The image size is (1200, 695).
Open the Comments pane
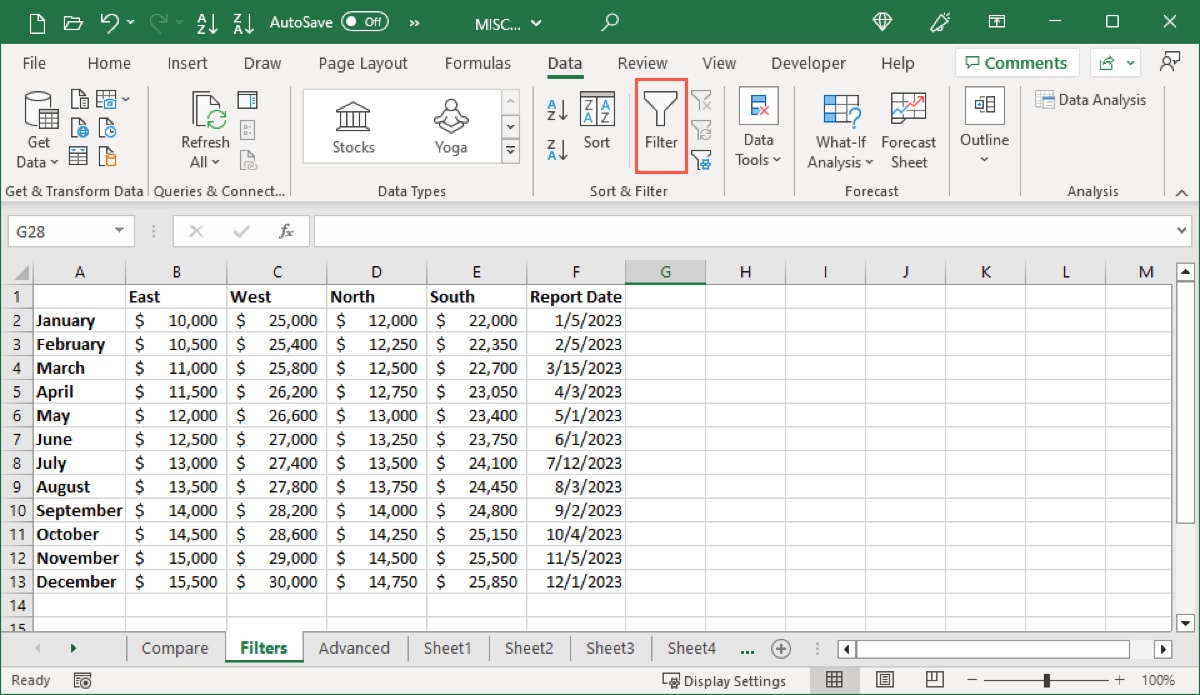coord(1016,62)
